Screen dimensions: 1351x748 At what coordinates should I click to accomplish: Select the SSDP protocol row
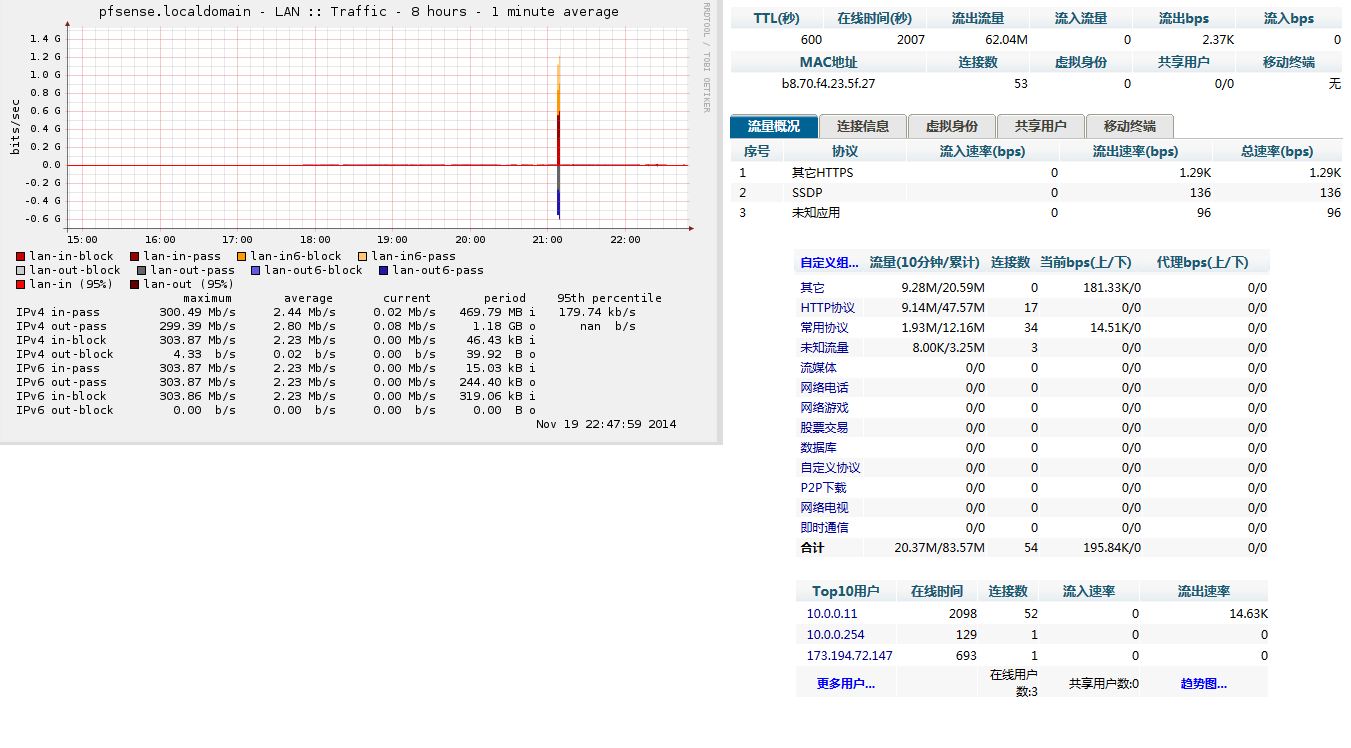coord(1037,193)
